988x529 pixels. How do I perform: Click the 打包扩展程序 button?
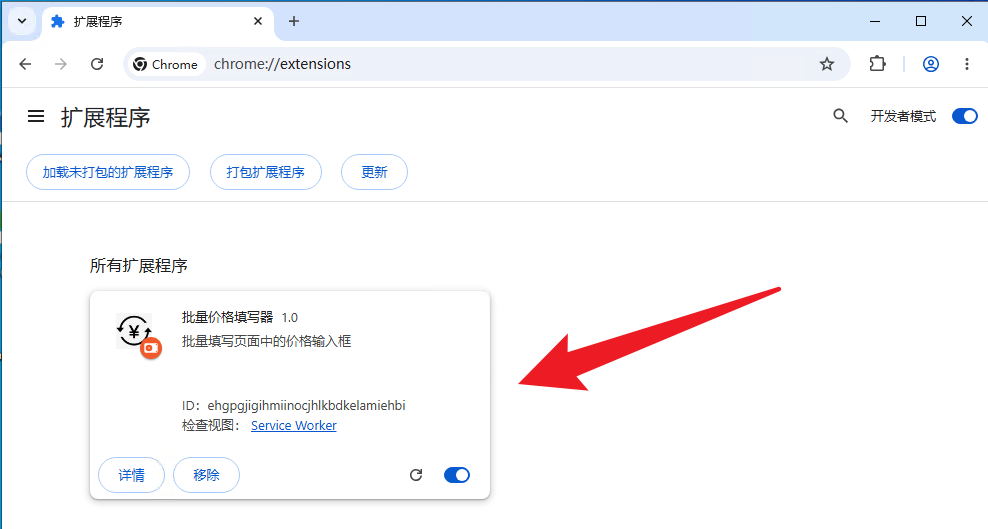pyautogui.click(x=265, y=172)
